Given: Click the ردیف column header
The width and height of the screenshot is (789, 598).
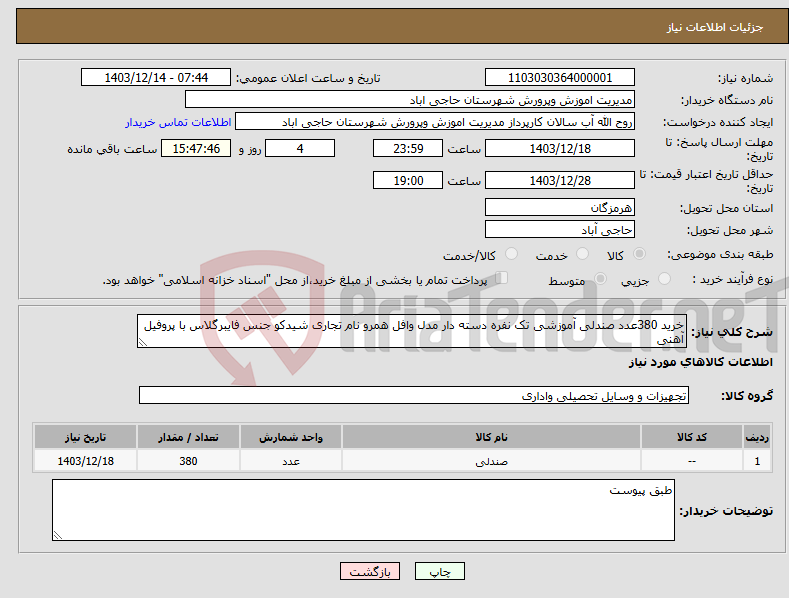Looking at the screenshot, I should tap(757, 437).
